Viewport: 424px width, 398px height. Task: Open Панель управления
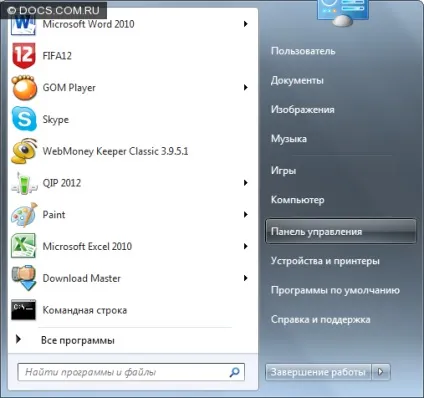pyautogui.click(x=341, y=231)
